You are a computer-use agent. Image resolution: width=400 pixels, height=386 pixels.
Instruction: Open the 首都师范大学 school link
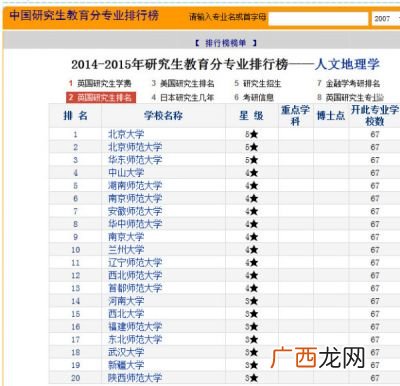(x=135, y=288)
